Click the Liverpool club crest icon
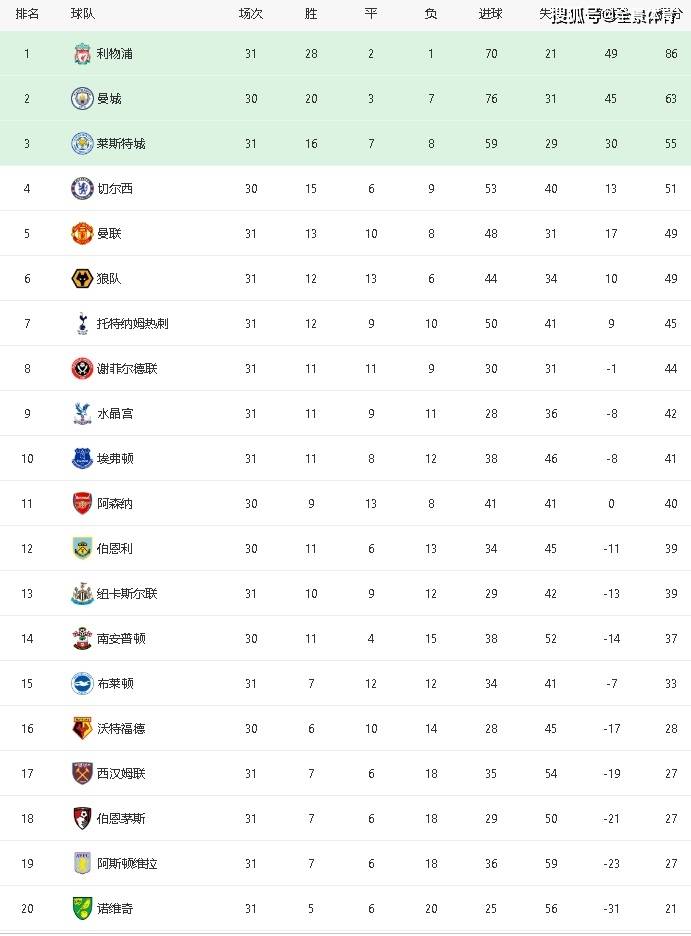Screen dimensions: 691x936 (82, 54)
